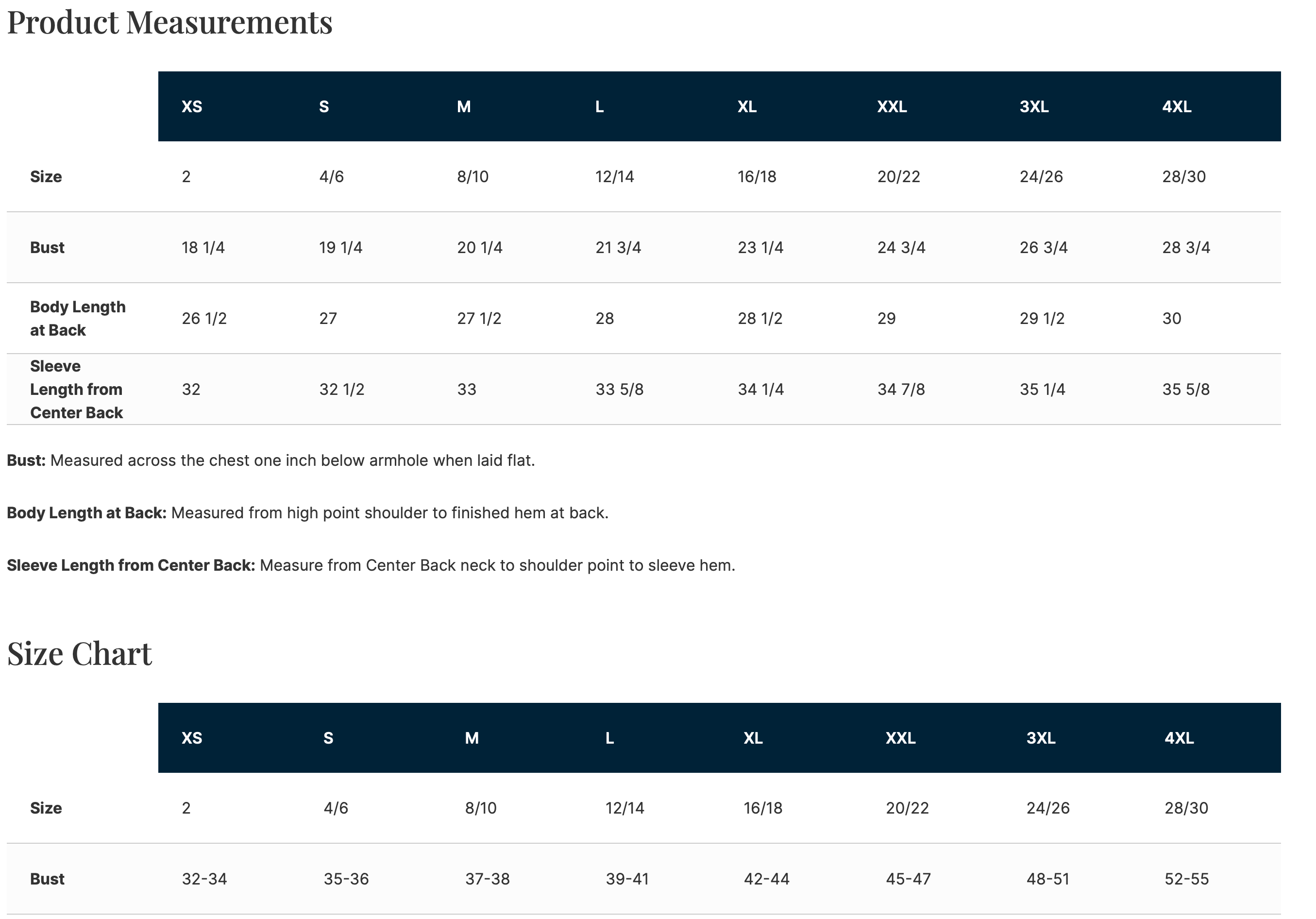Image resolution: width=1316 pixels, height=919 pixels.
Task: Click the Sleeve Length from Center Back: definition
Action: 131,565
